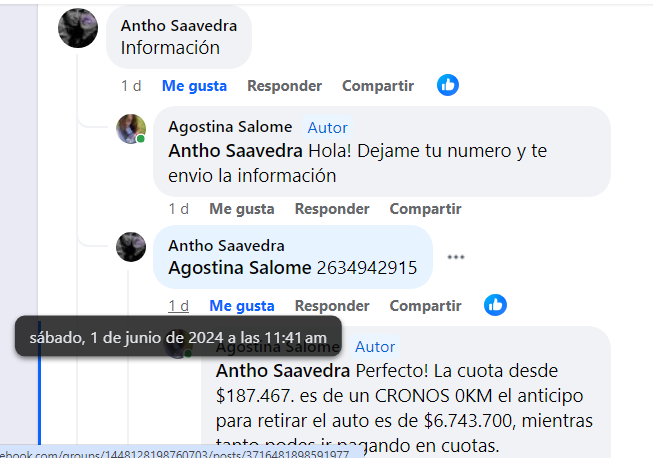The width and height of the screenshot is (653, 458).
Task: Click the Agostina Salome mention before the phone number
Action: [x=240, y=268]
